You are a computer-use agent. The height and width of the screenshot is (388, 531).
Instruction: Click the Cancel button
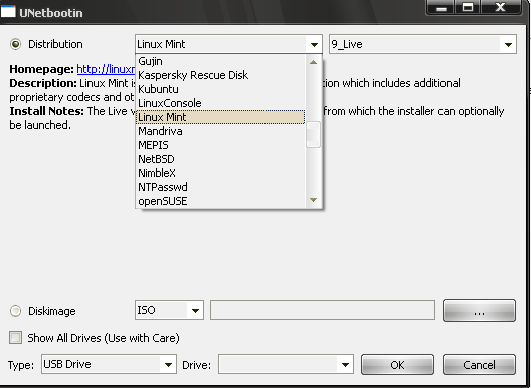479,365
